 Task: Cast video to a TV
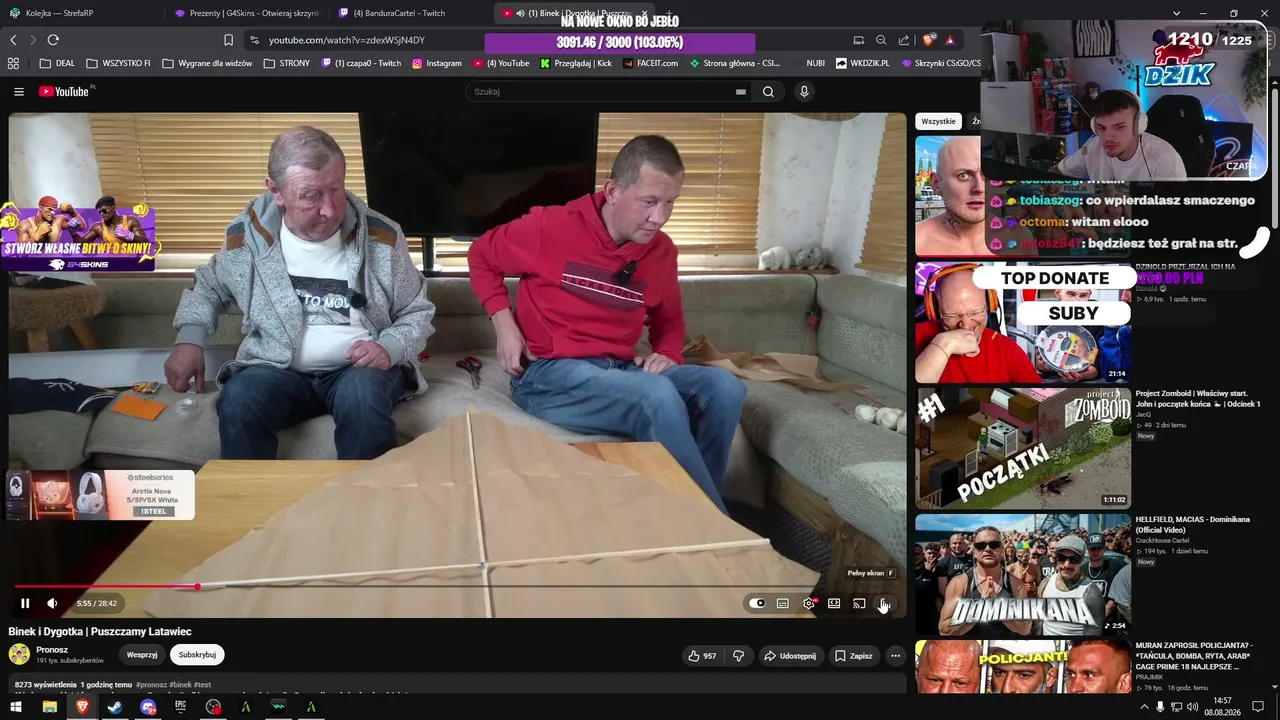[x=859, y=603]
